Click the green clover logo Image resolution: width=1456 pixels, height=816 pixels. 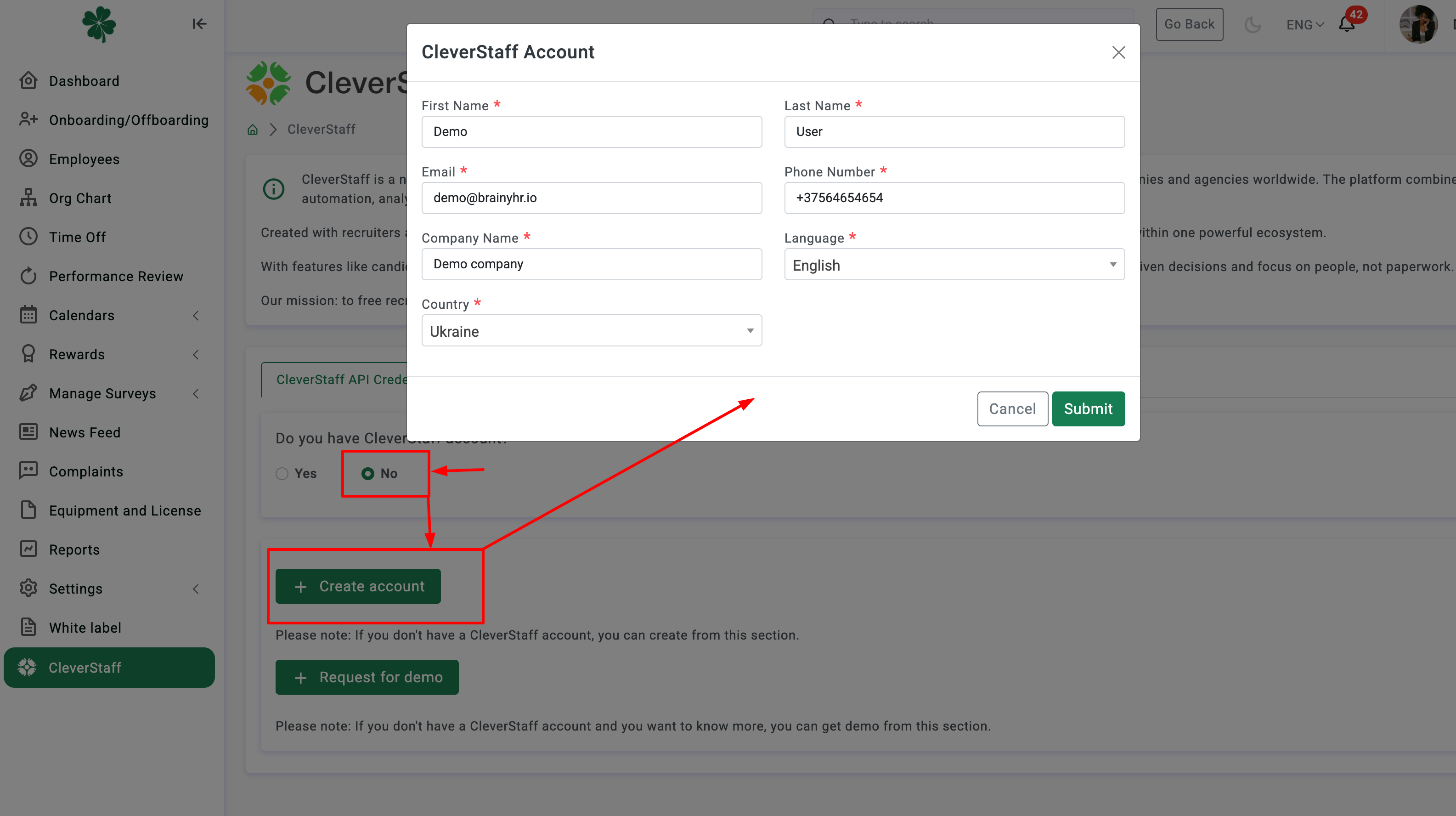coord(99,24)
